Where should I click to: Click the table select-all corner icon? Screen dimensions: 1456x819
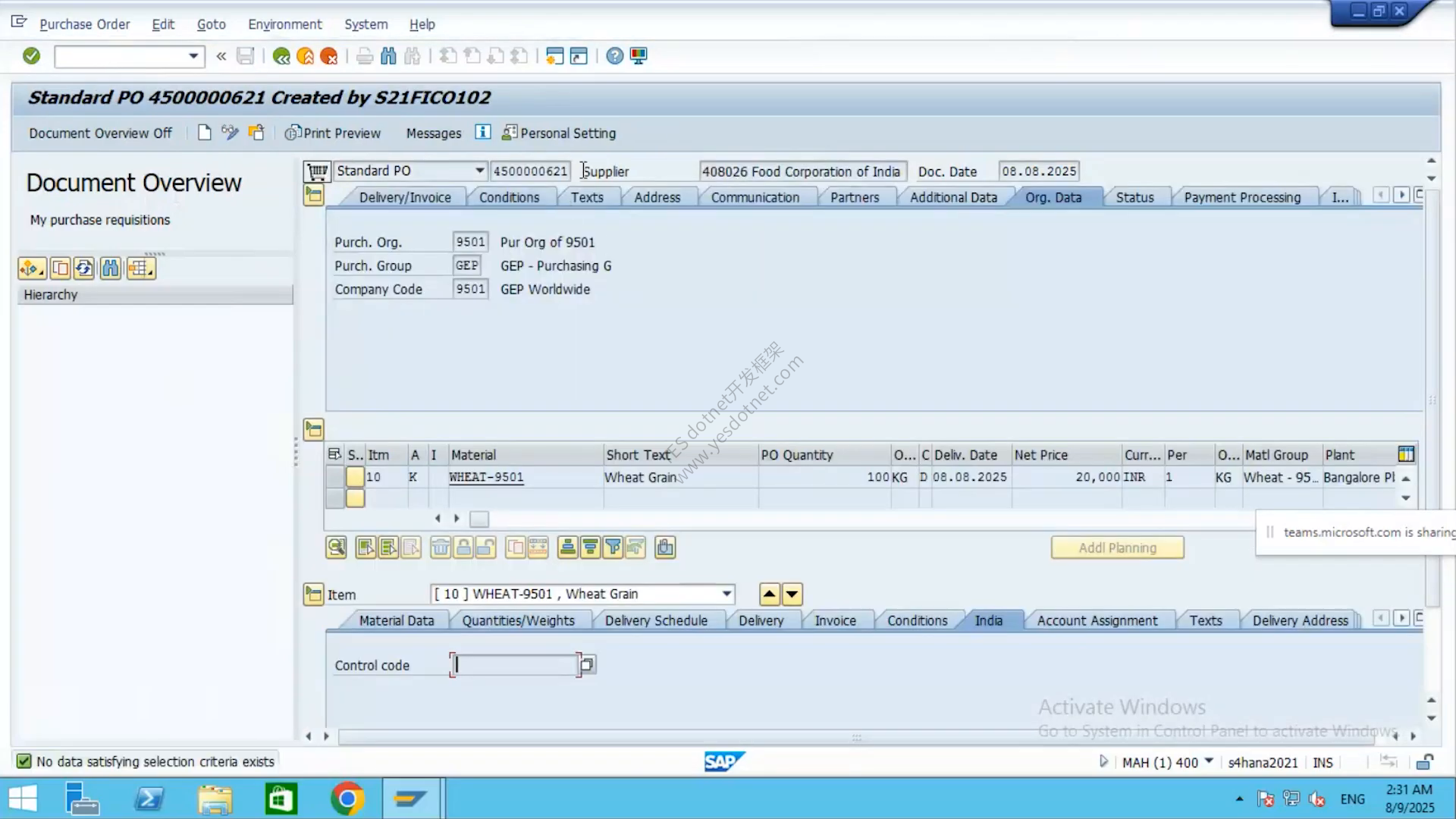click(x=334, y=454)
